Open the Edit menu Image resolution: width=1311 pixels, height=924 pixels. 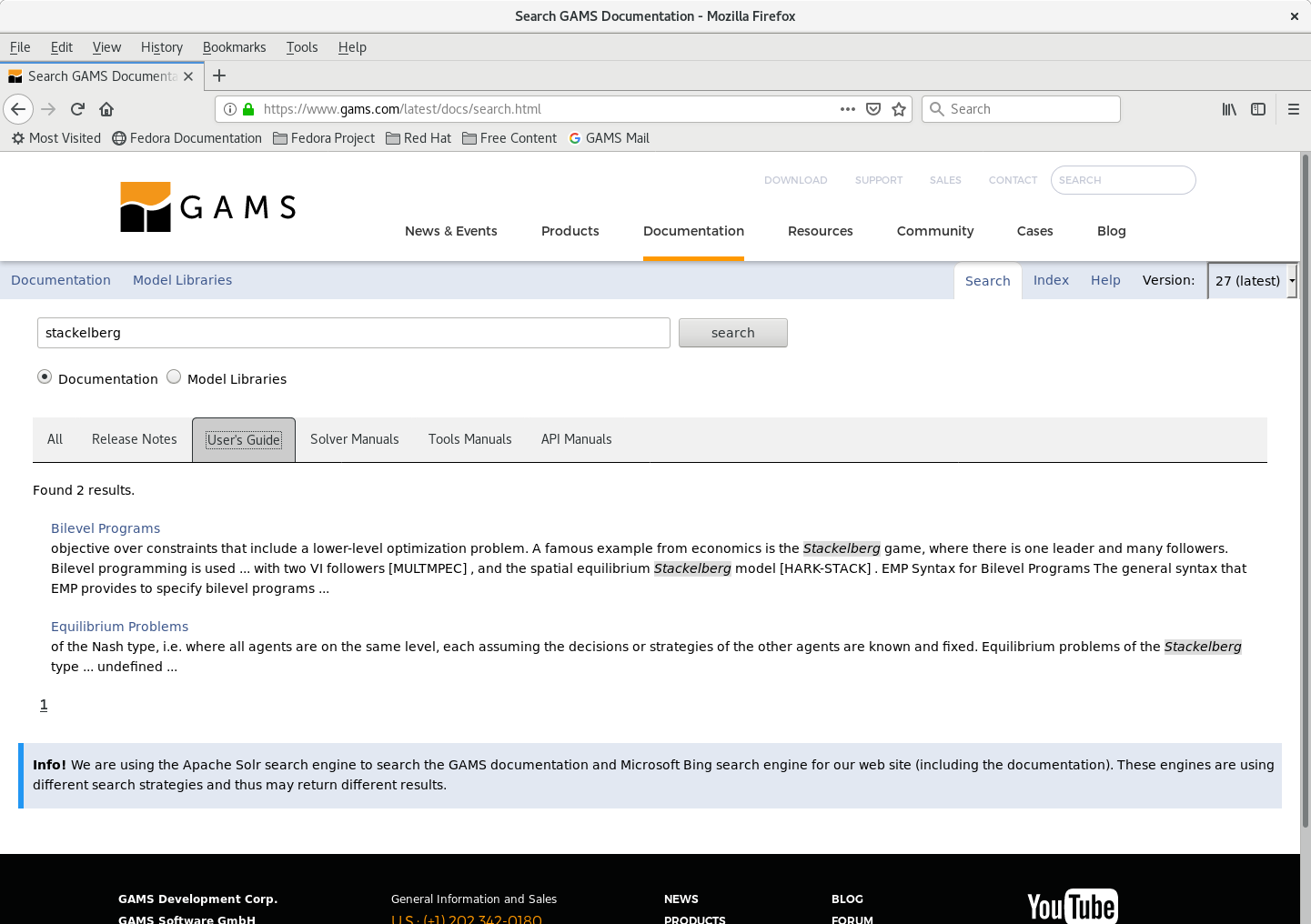point(62,47)
